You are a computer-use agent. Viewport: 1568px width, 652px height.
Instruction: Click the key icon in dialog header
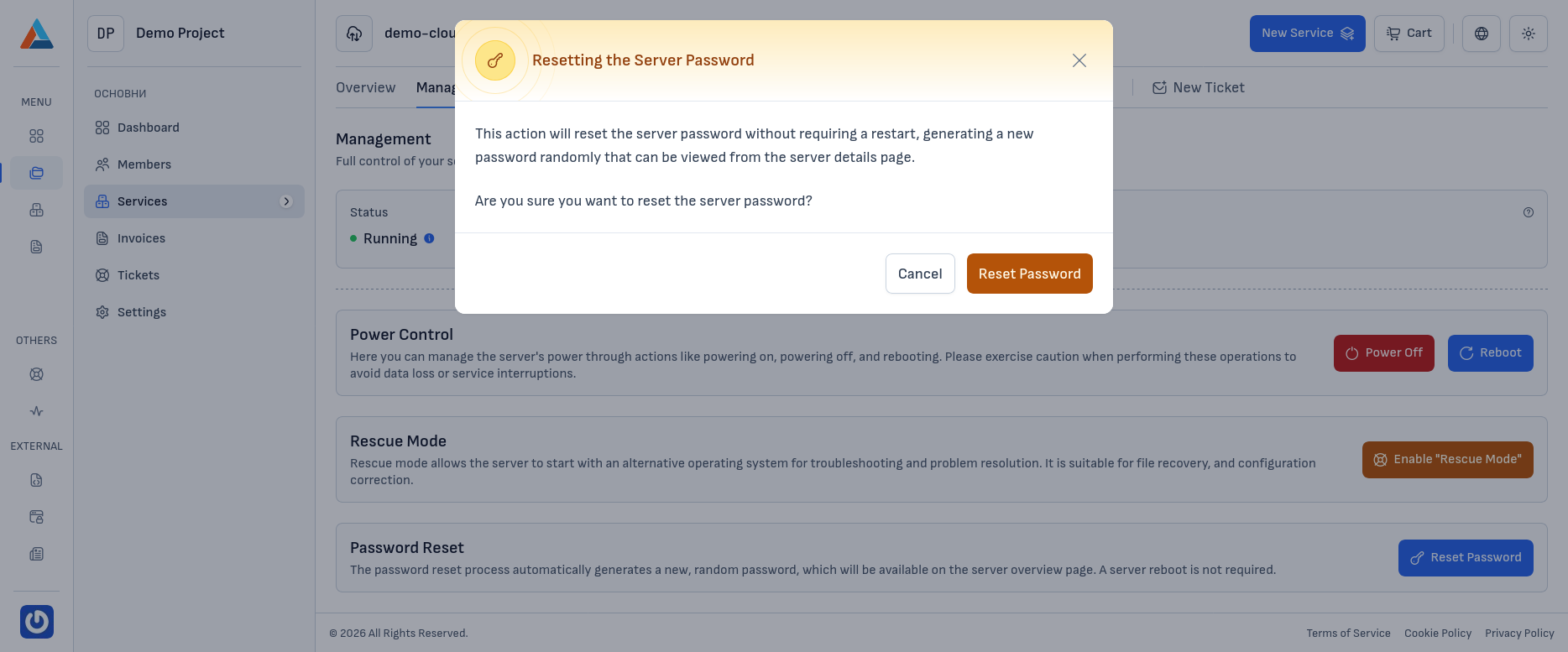[x=495, y=60]
